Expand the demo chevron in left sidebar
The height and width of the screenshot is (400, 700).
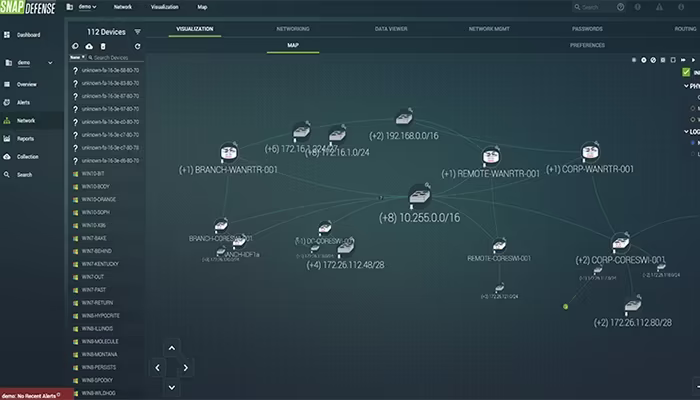click(x=50, y=63)
